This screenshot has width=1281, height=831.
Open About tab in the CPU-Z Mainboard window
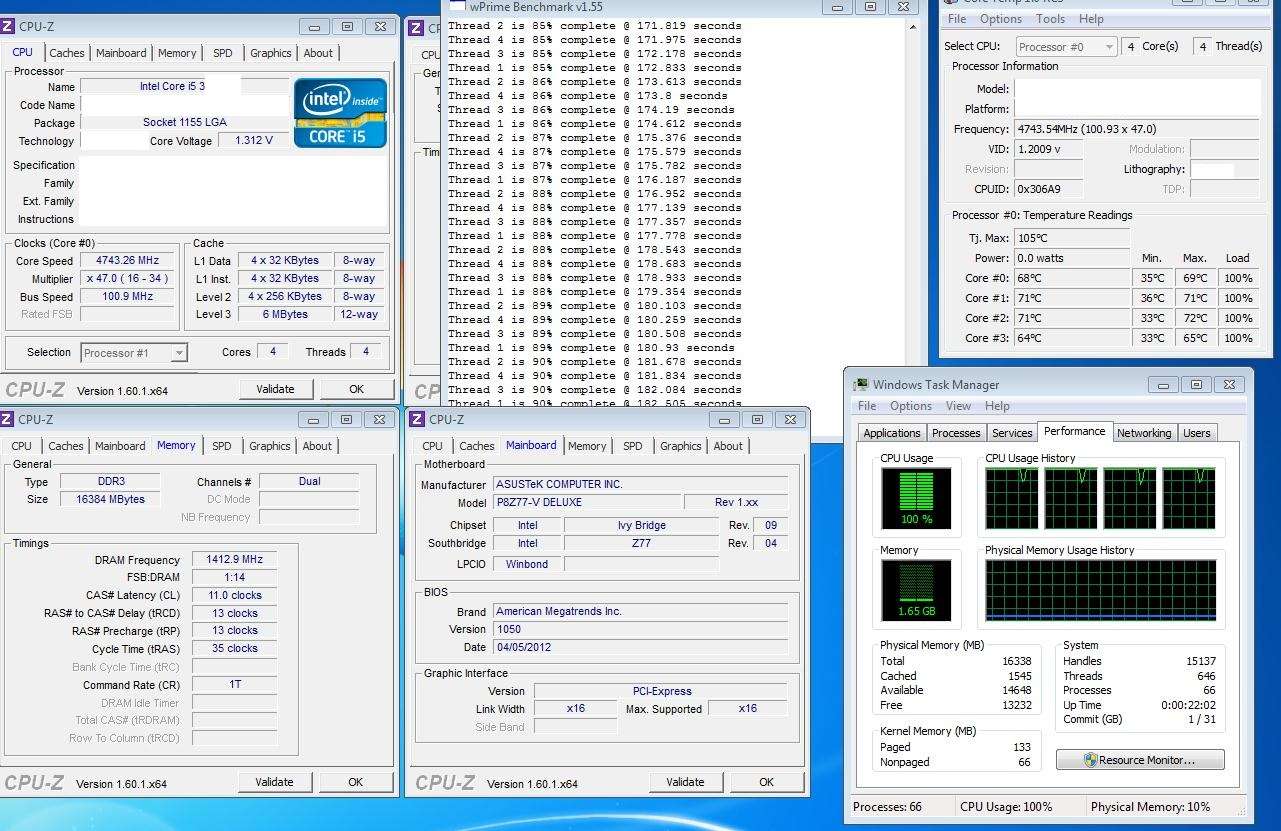(x=729, y=446)
